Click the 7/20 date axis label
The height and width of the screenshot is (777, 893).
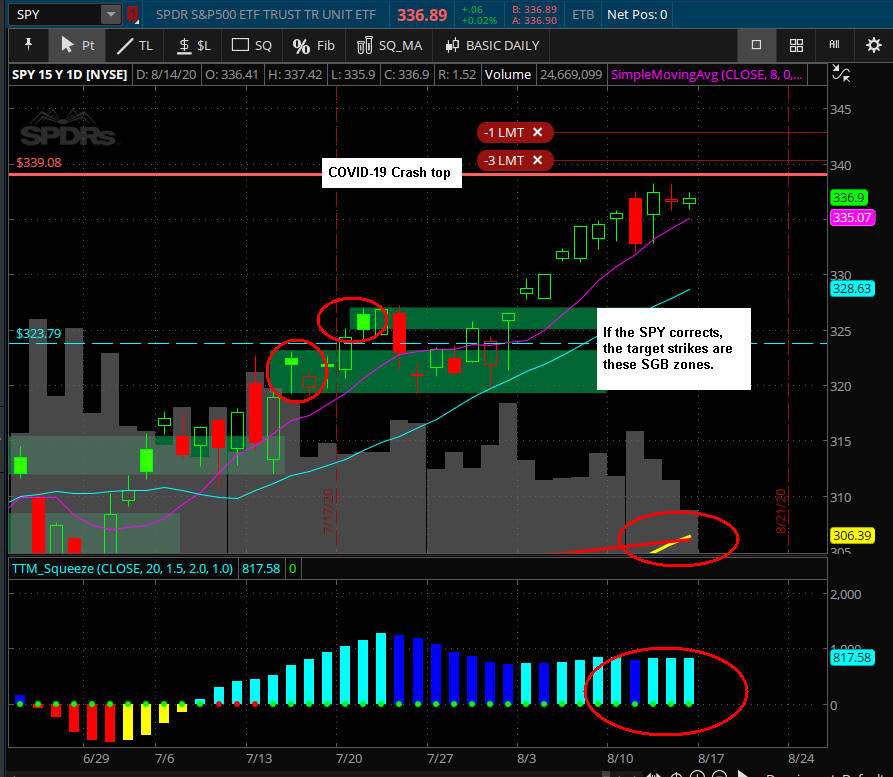[x=349, y=759]
